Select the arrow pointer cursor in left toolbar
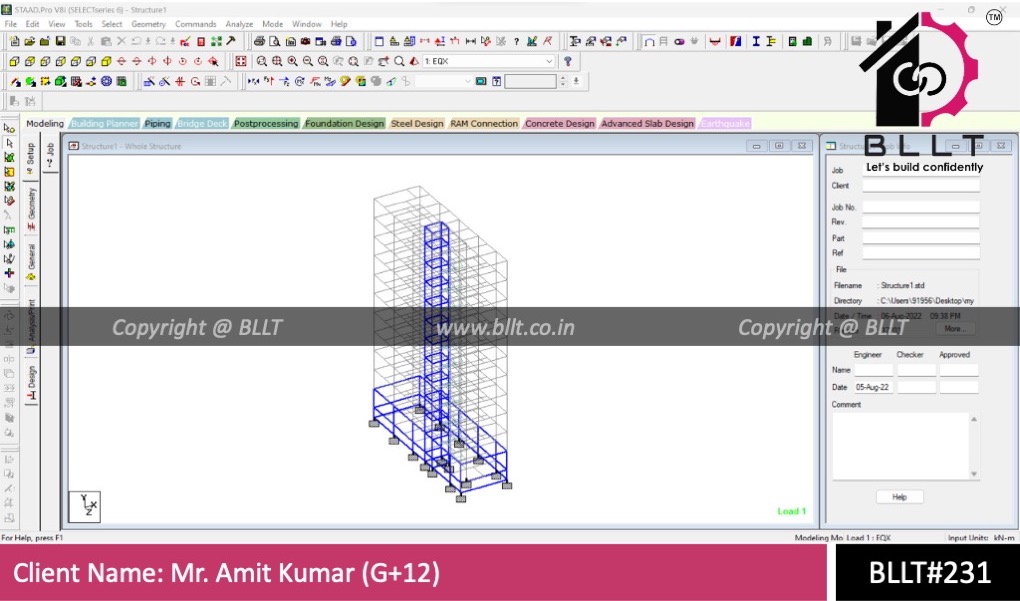 [9, 142]
